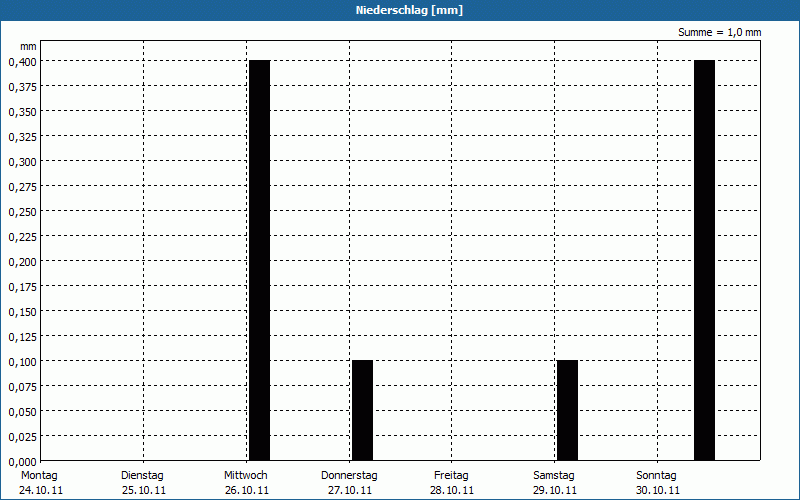The image size is (800, 500).
Task: Click the 0,350 y-axis value
Action: [x=22, y=112]
